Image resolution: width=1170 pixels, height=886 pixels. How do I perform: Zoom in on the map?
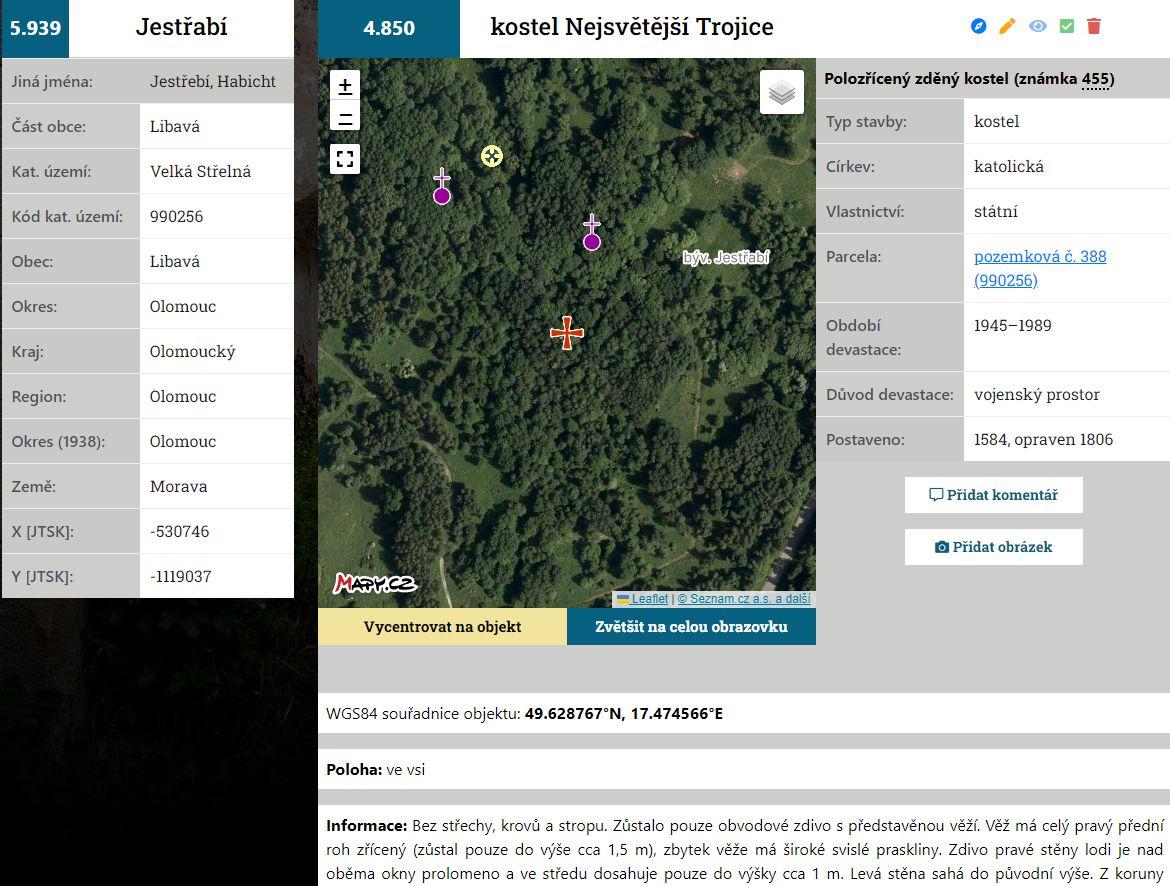pos(345,86)
